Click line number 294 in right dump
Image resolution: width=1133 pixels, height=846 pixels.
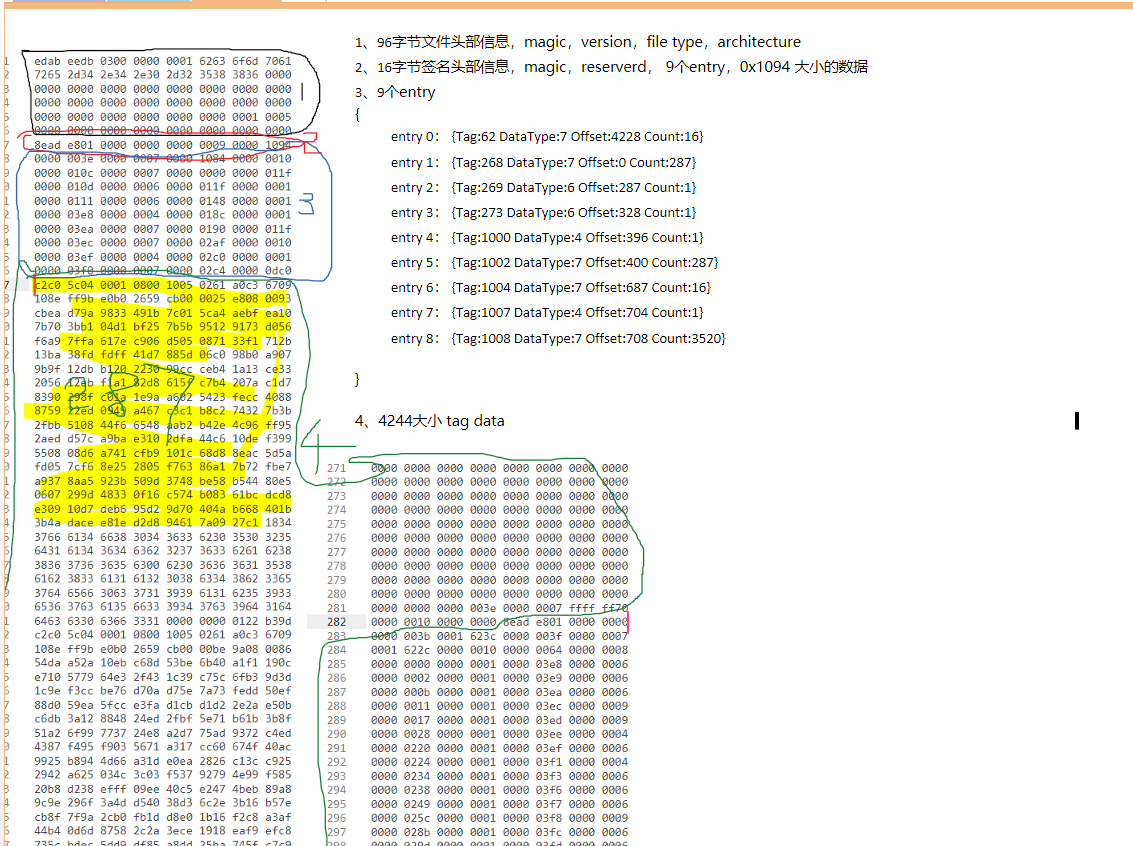pos(336,790)
